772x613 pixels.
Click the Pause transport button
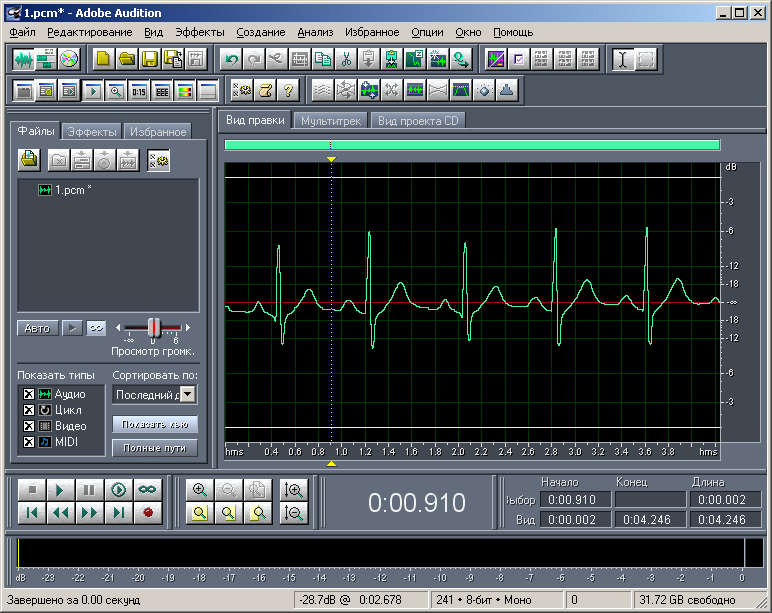pos(89,490)
